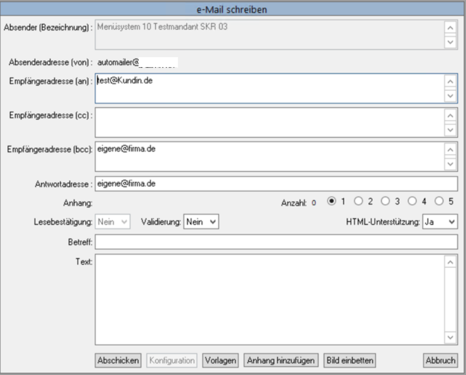This screenshot has width=466, height=375.
Task: Click scroll-down arrow in bcc field
Action: [450, 164]
